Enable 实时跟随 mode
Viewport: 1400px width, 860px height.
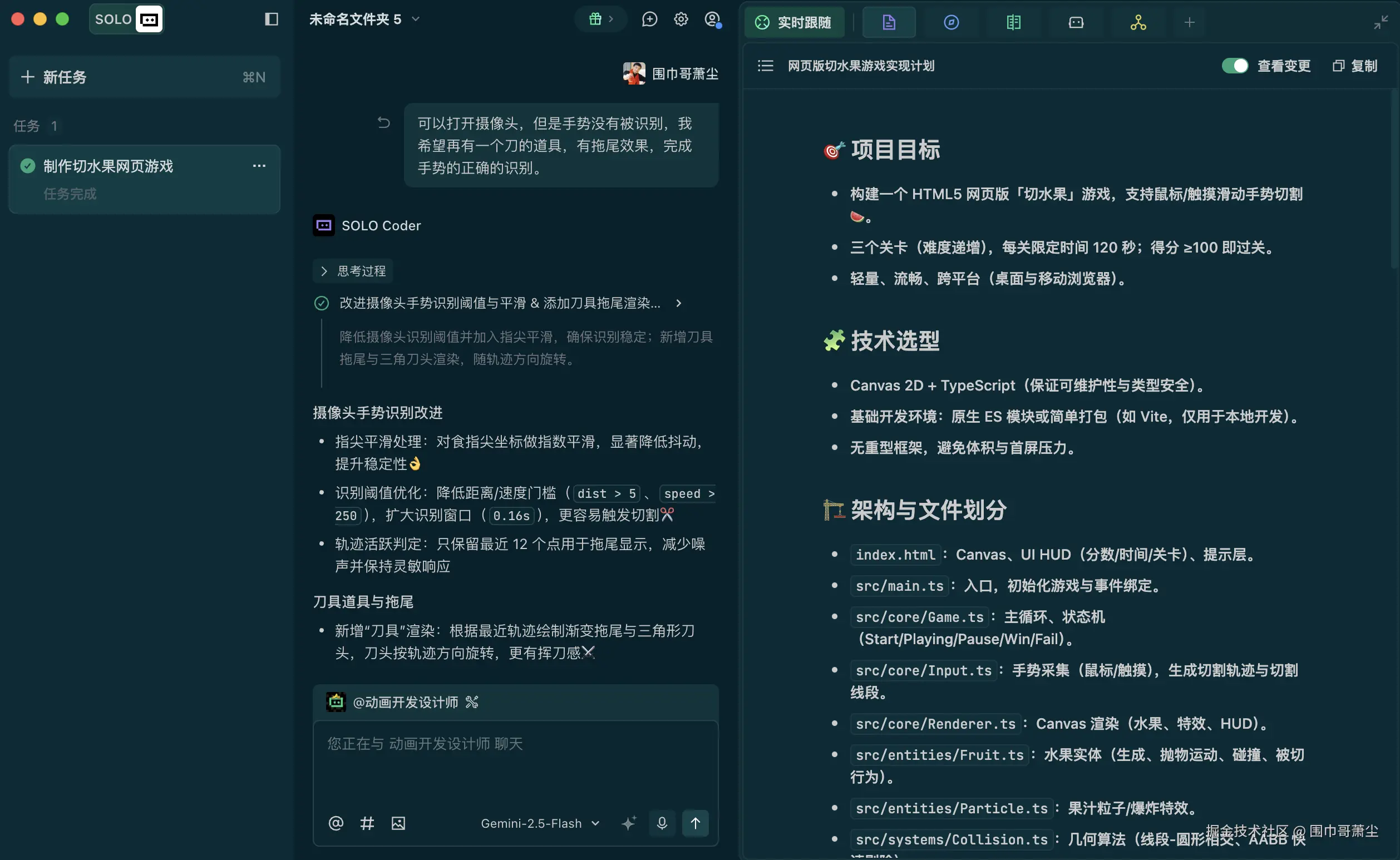pos(794,22)
